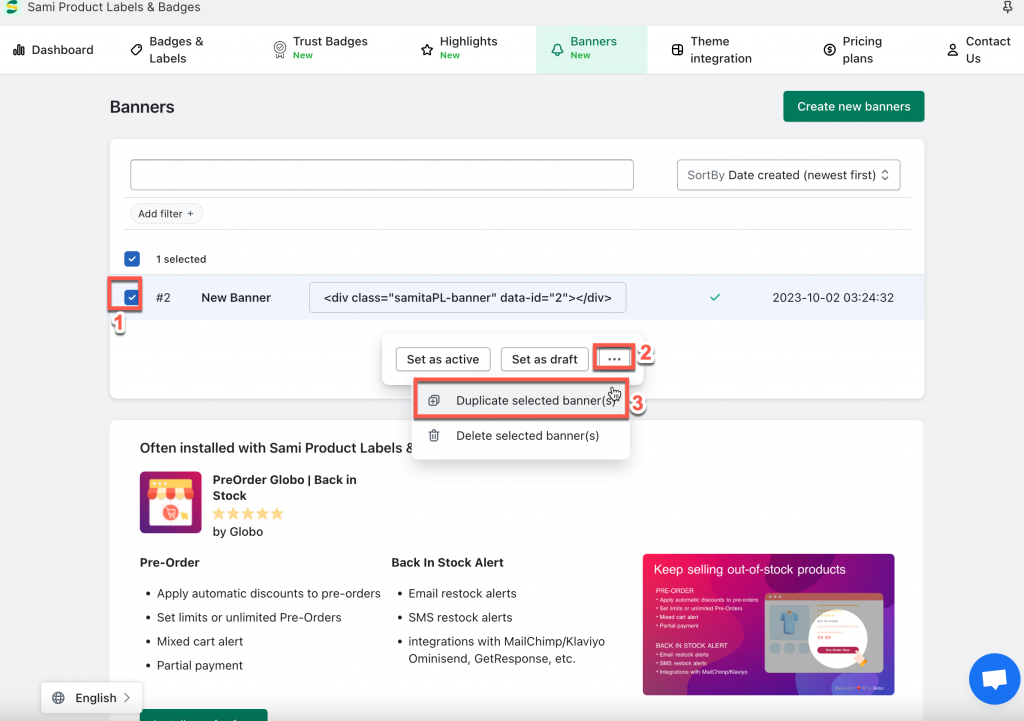1024x721 pixels.
Task: Open the Theme integration tab
Action: coord(712,50)
